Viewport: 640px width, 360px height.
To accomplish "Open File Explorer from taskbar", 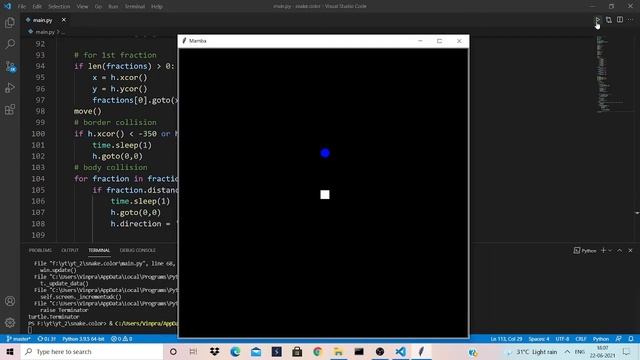I will click(338, 351).
